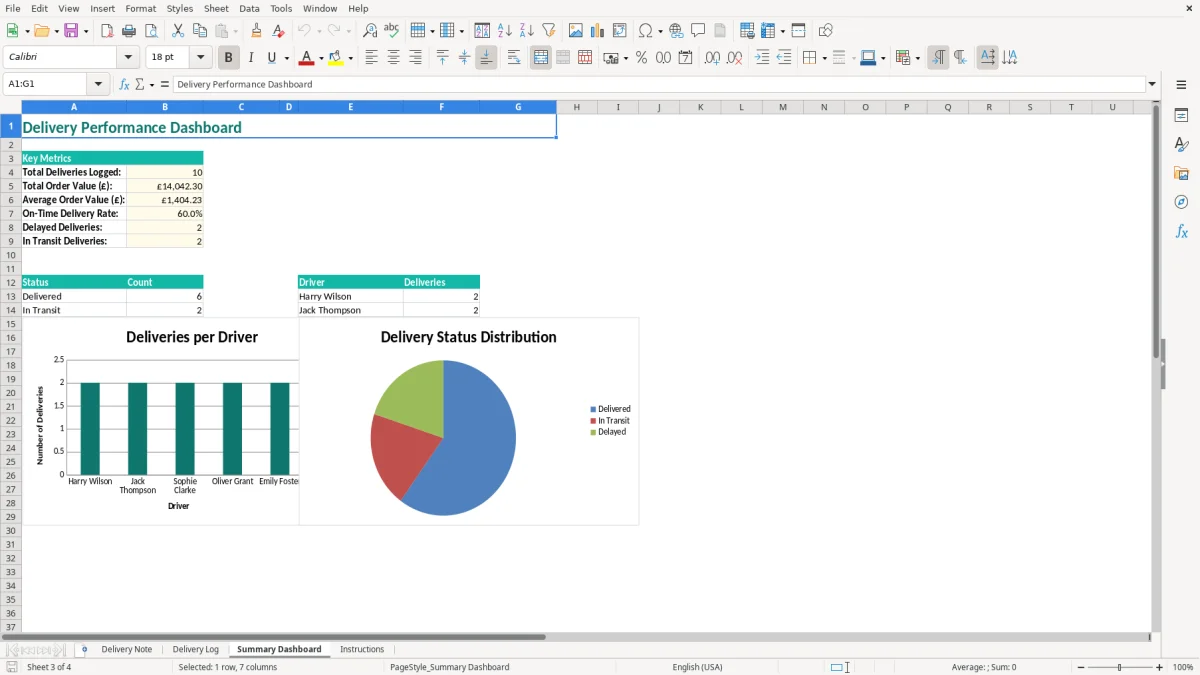
Task: Open Find & Replace
Action: pyautogui.click(x=370, y=31)
